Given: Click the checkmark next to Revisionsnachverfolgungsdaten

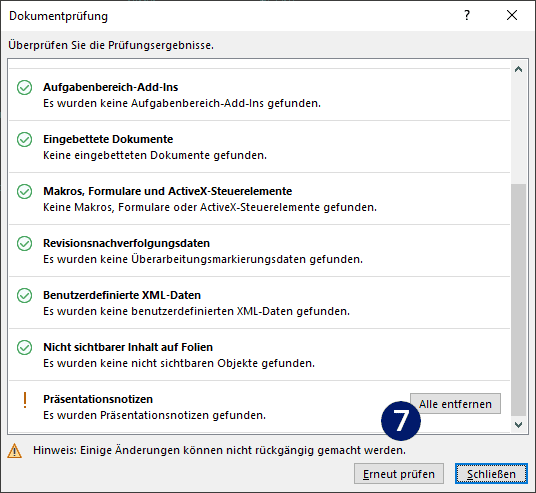Looking at the screenshot, I should pos(25,243).
